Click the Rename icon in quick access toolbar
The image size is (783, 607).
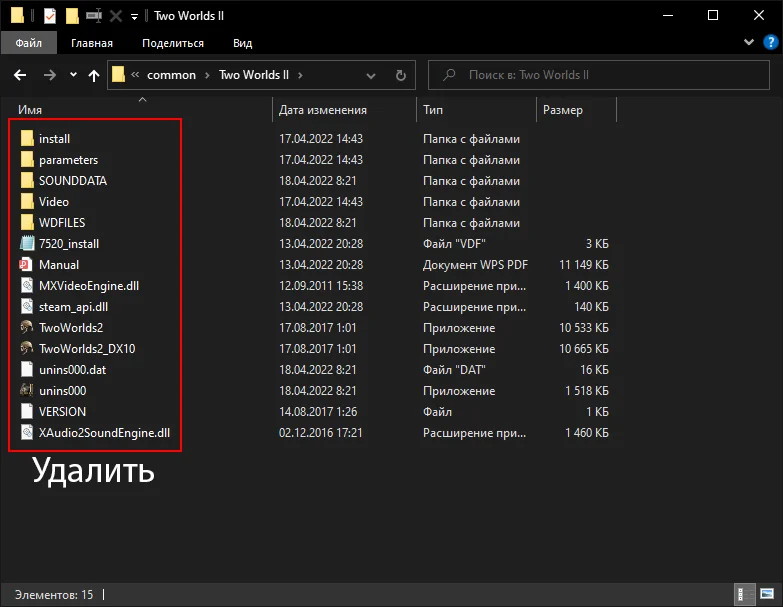click(94, 16)
